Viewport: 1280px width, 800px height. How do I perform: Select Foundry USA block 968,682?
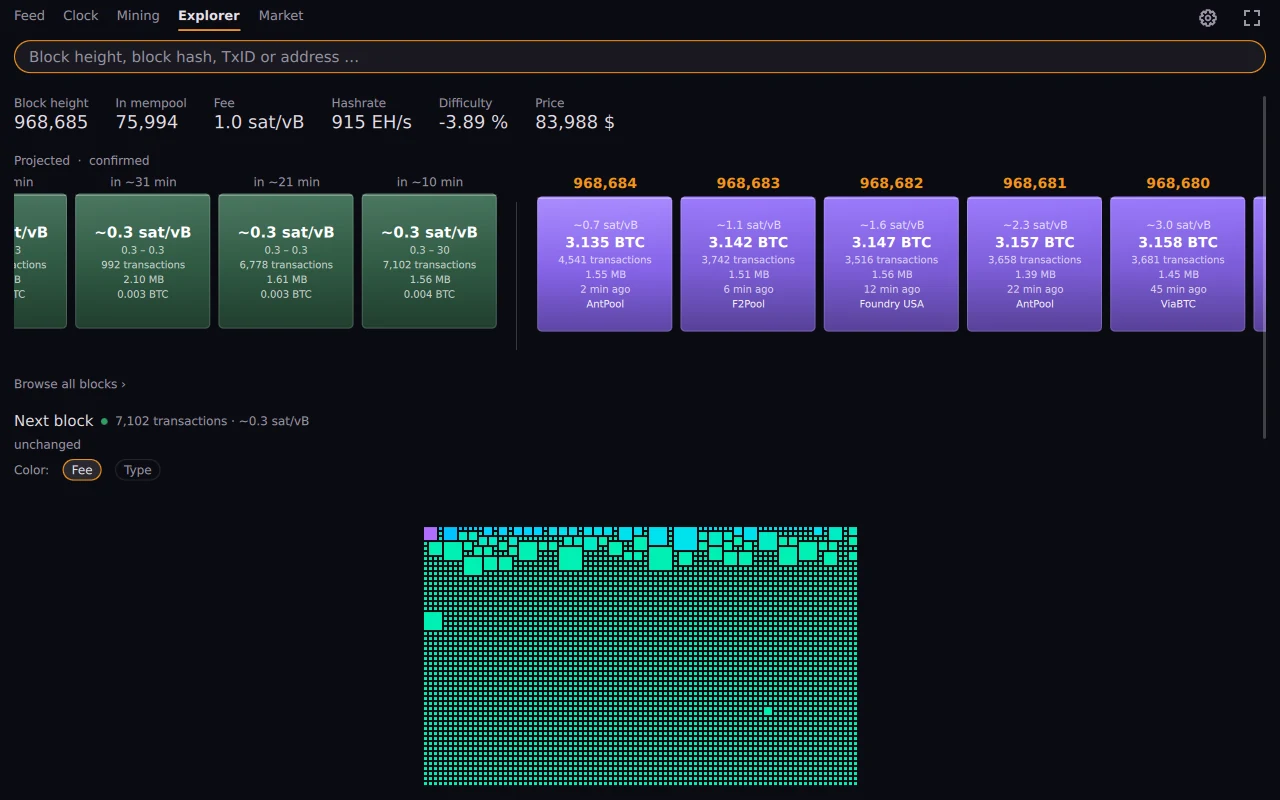pos(891,264)
